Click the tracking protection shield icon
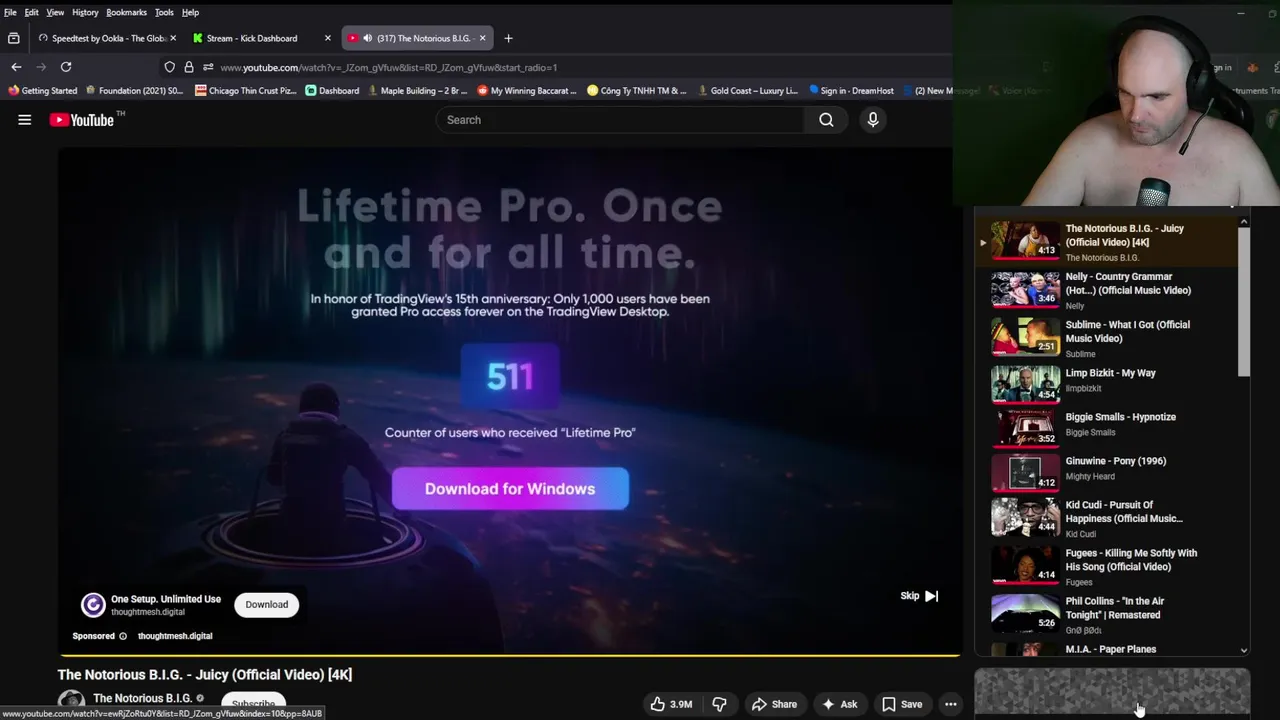Image resolution: width=1280 pixels, height=720 pixels. click(170, 67)
